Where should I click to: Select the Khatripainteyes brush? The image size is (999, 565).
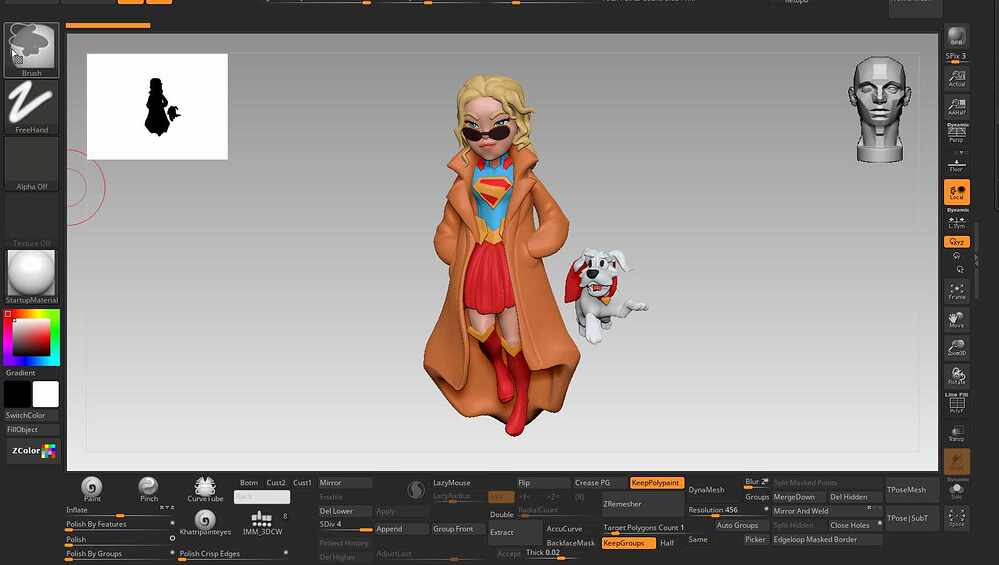click(205, 522)
